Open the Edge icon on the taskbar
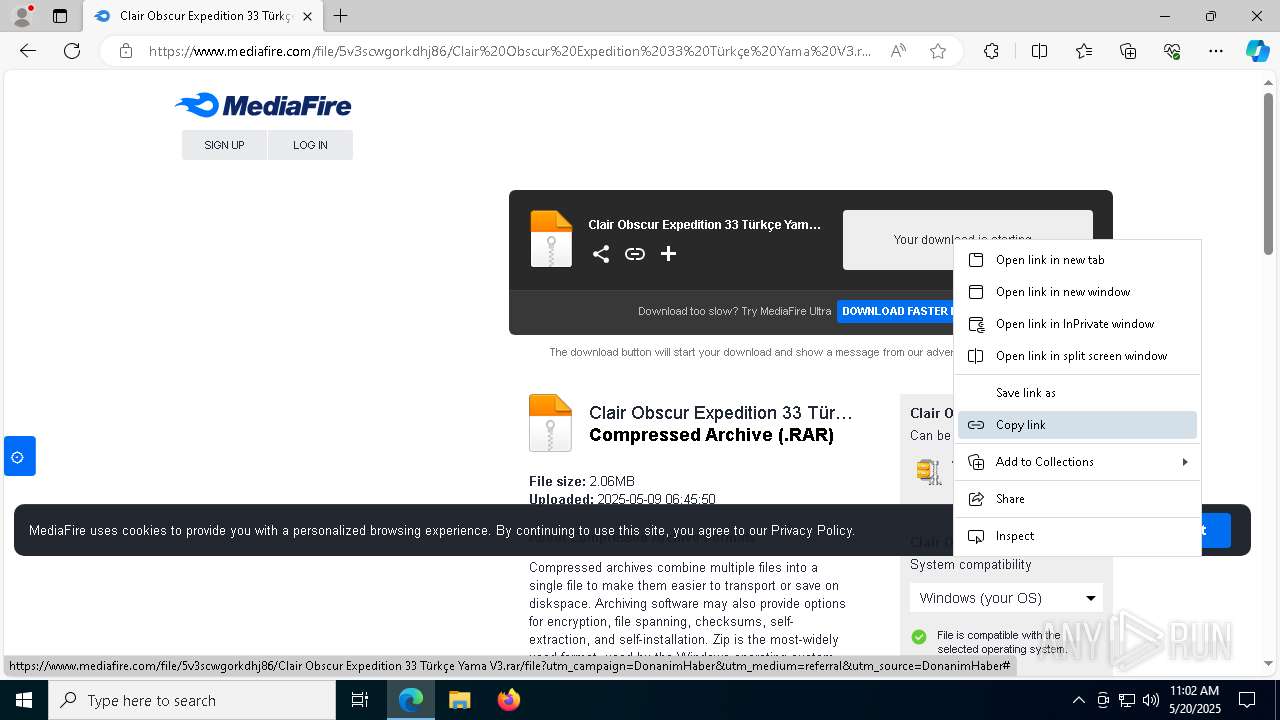This screenshot has width=1280, height=720. 411,700
